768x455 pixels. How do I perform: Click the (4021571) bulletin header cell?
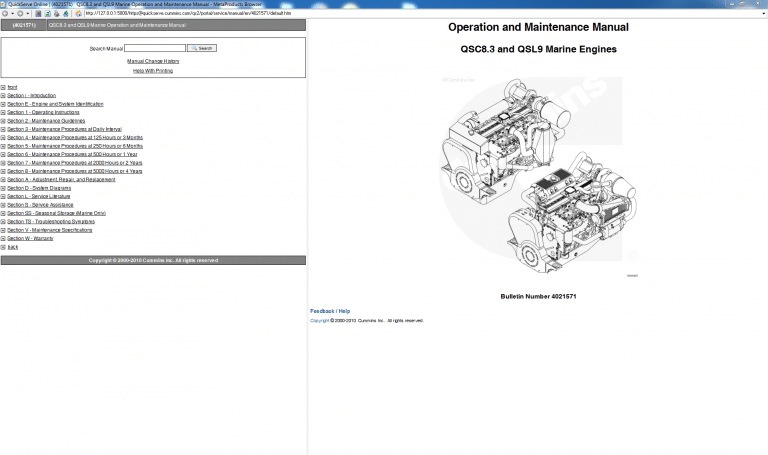[24, 25]
